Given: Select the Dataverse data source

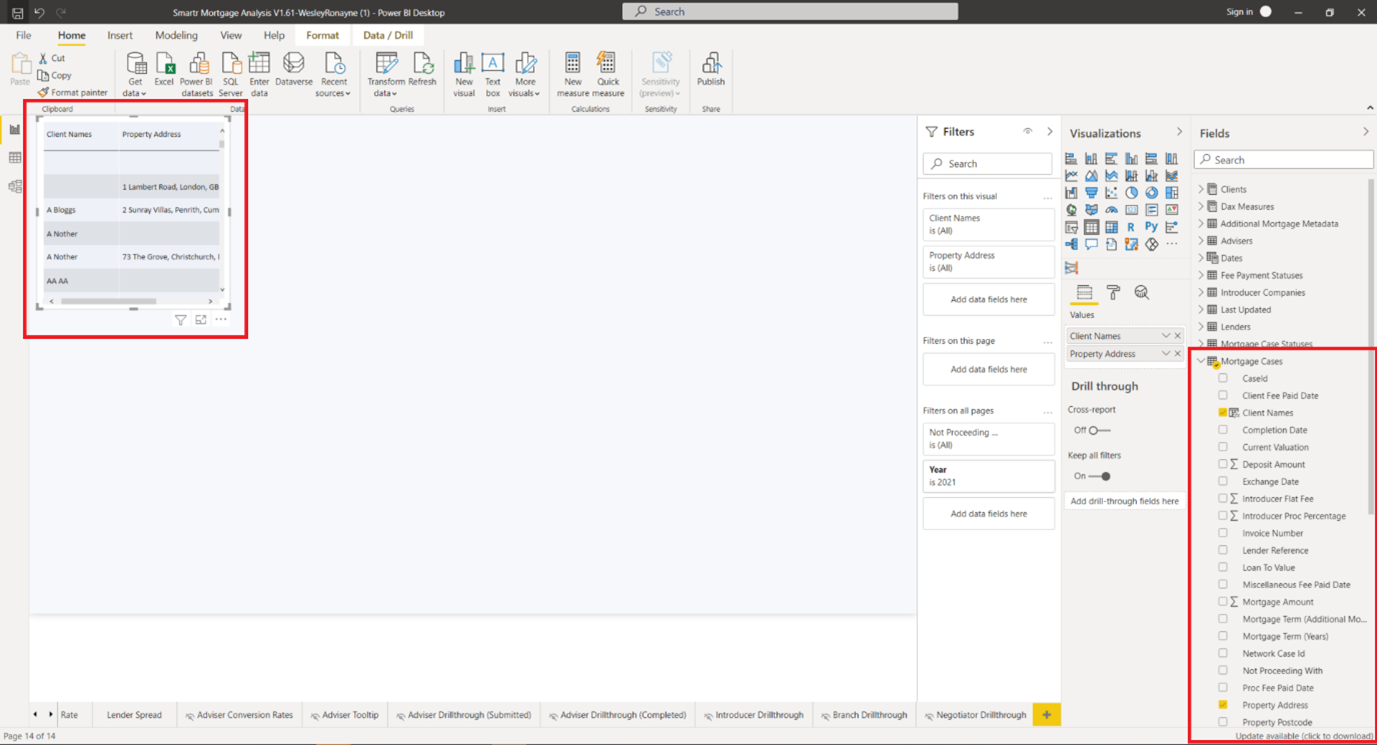Looking at the screenshot, I should (x=294, y=70).
